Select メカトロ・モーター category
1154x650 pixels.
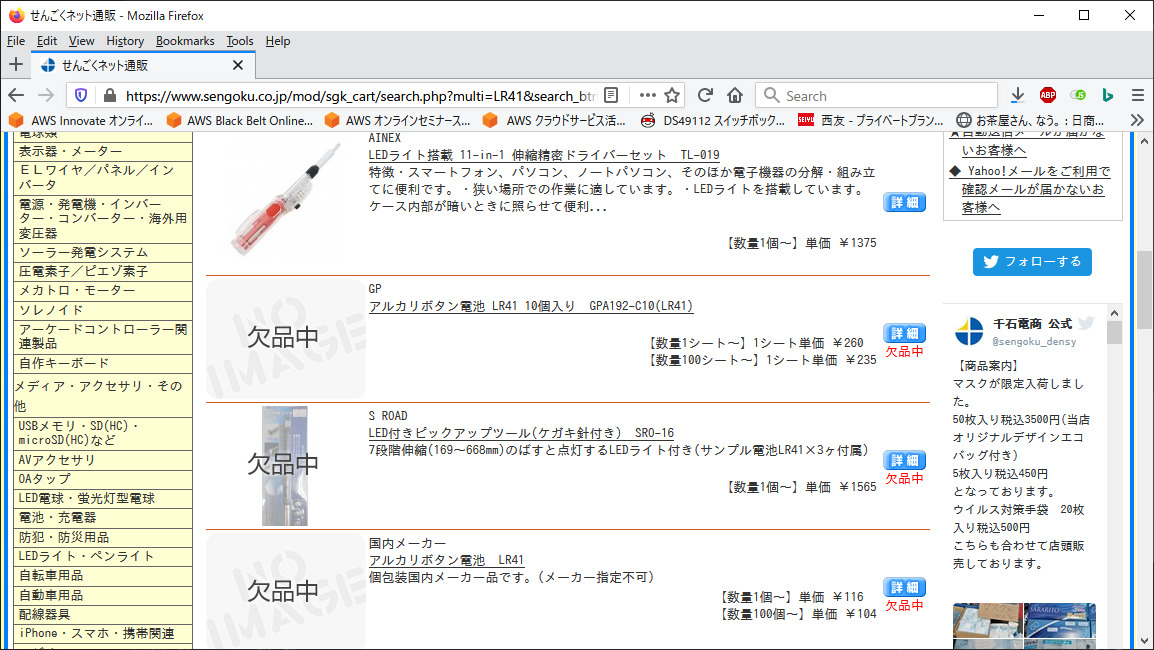click(x=103, y=291)
